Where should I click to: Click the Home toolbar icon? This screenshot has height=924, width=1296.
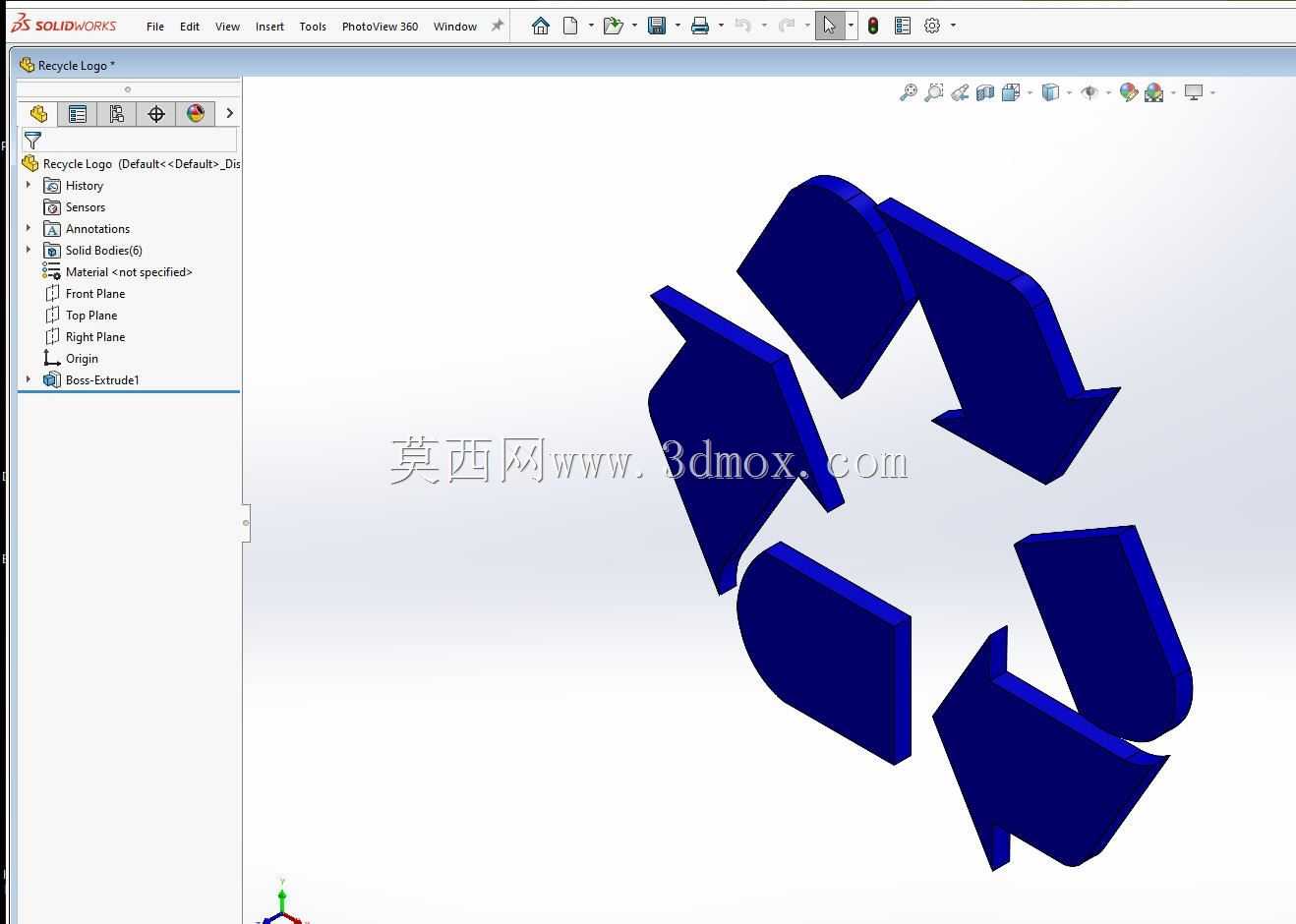540,26
